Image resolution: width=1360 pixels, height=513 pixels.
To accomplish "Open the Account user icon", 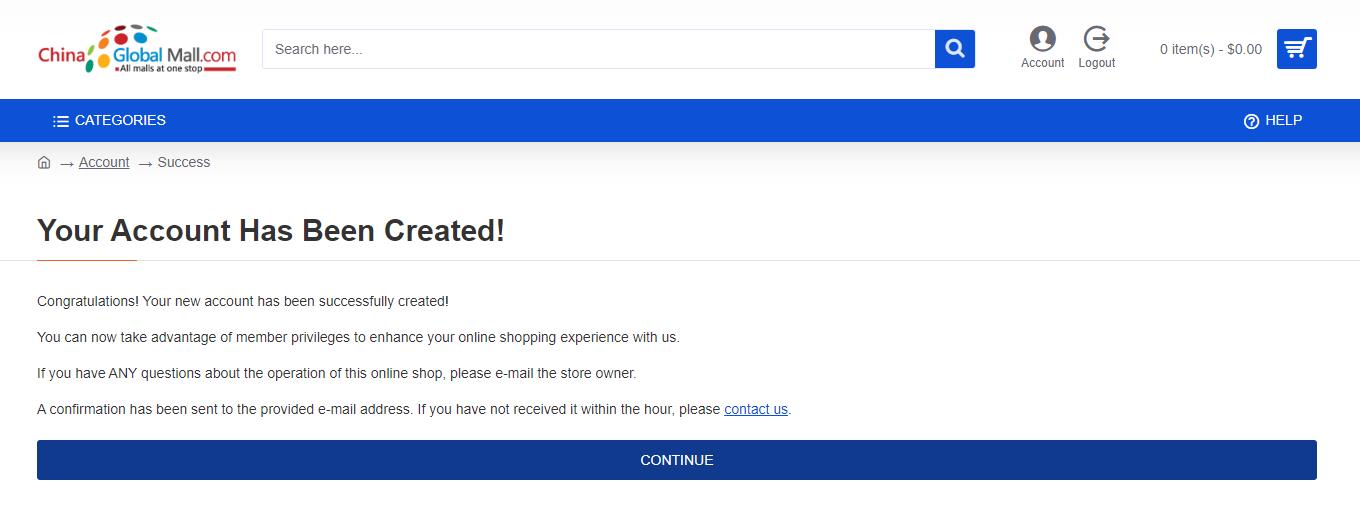I will [x=1042, y=39].
